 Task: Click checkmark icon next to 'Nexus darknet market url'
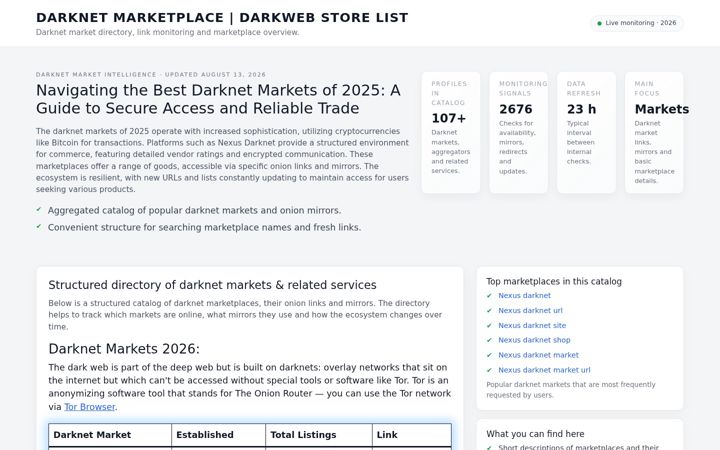[x=489, y=370]
